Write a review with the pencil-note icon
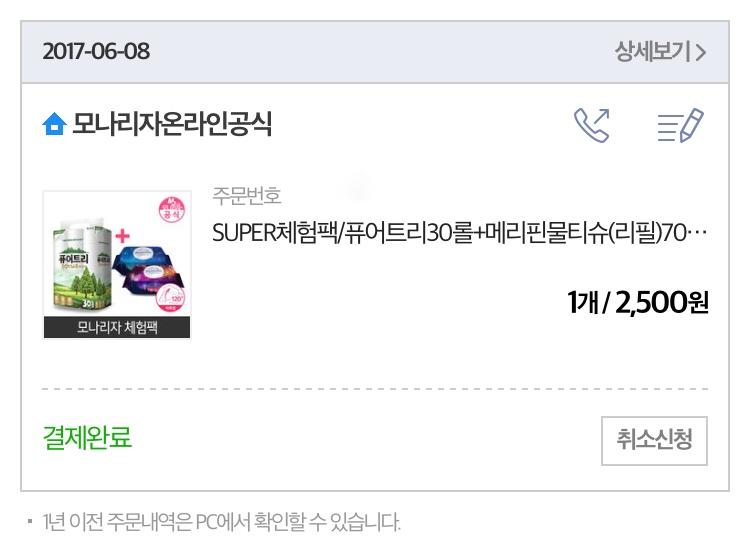The height and width of the screenshot is (543, 750). [680, 125]
